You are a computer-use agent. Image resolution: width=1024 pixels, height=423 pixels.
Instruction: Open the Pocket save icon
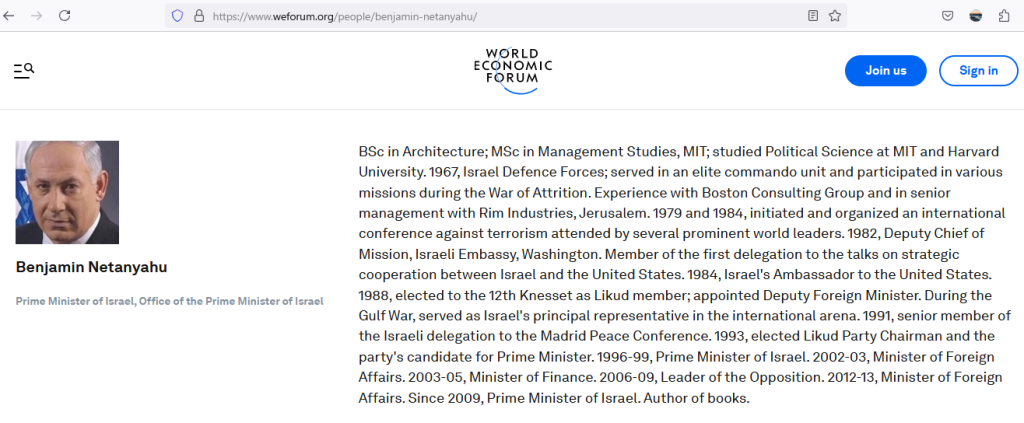coord(946,16)
